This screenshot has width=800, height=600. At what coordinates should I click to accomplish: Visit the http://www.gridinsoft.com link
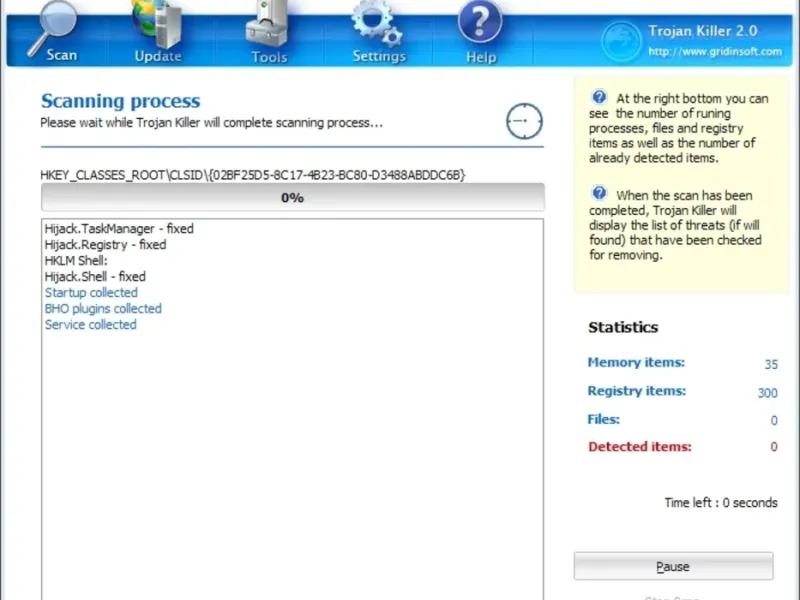[x=715, y=52]
